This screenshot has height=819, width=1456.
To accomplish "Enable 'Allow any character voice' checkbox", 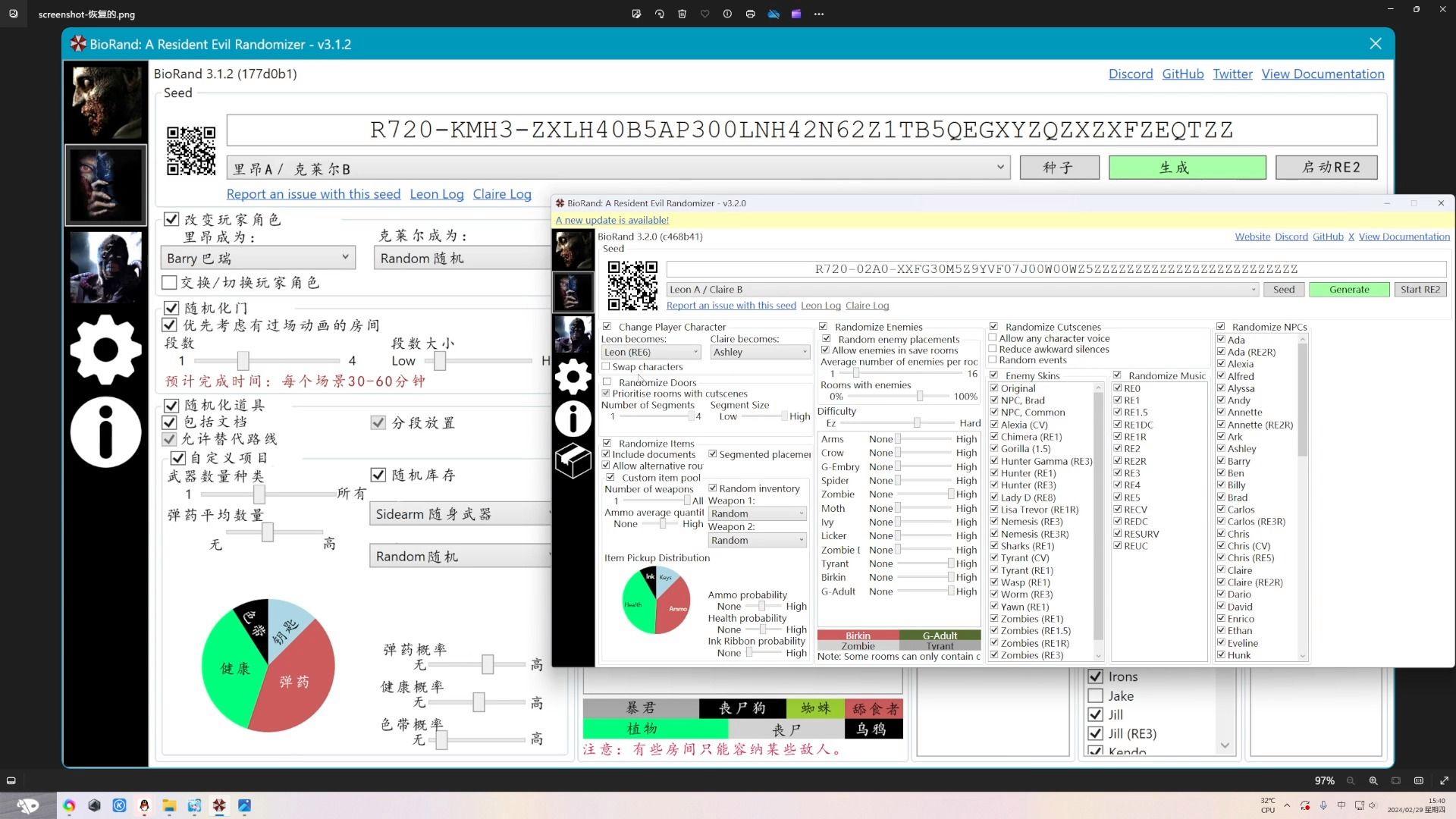I will (x=993, y=338).
